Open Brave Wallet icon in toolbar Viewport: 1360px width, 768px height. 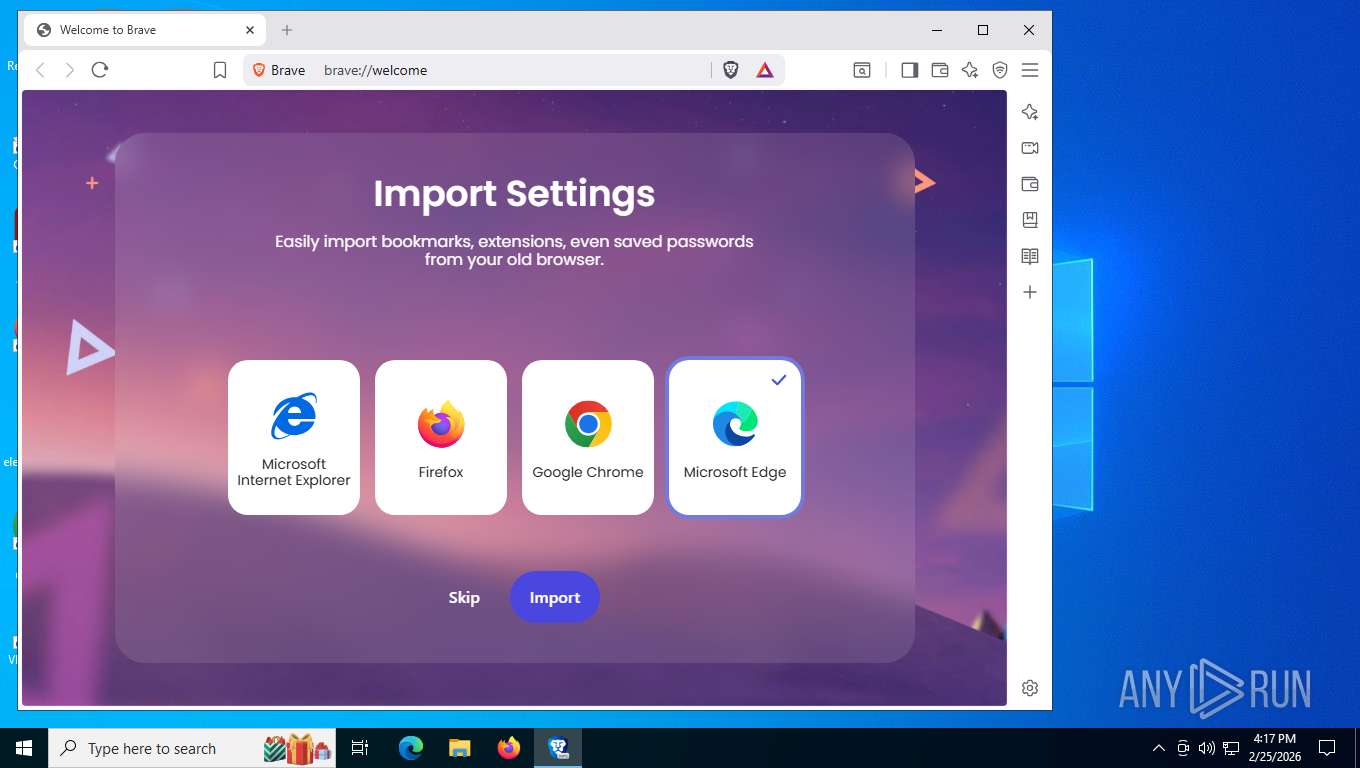point(940,70)
